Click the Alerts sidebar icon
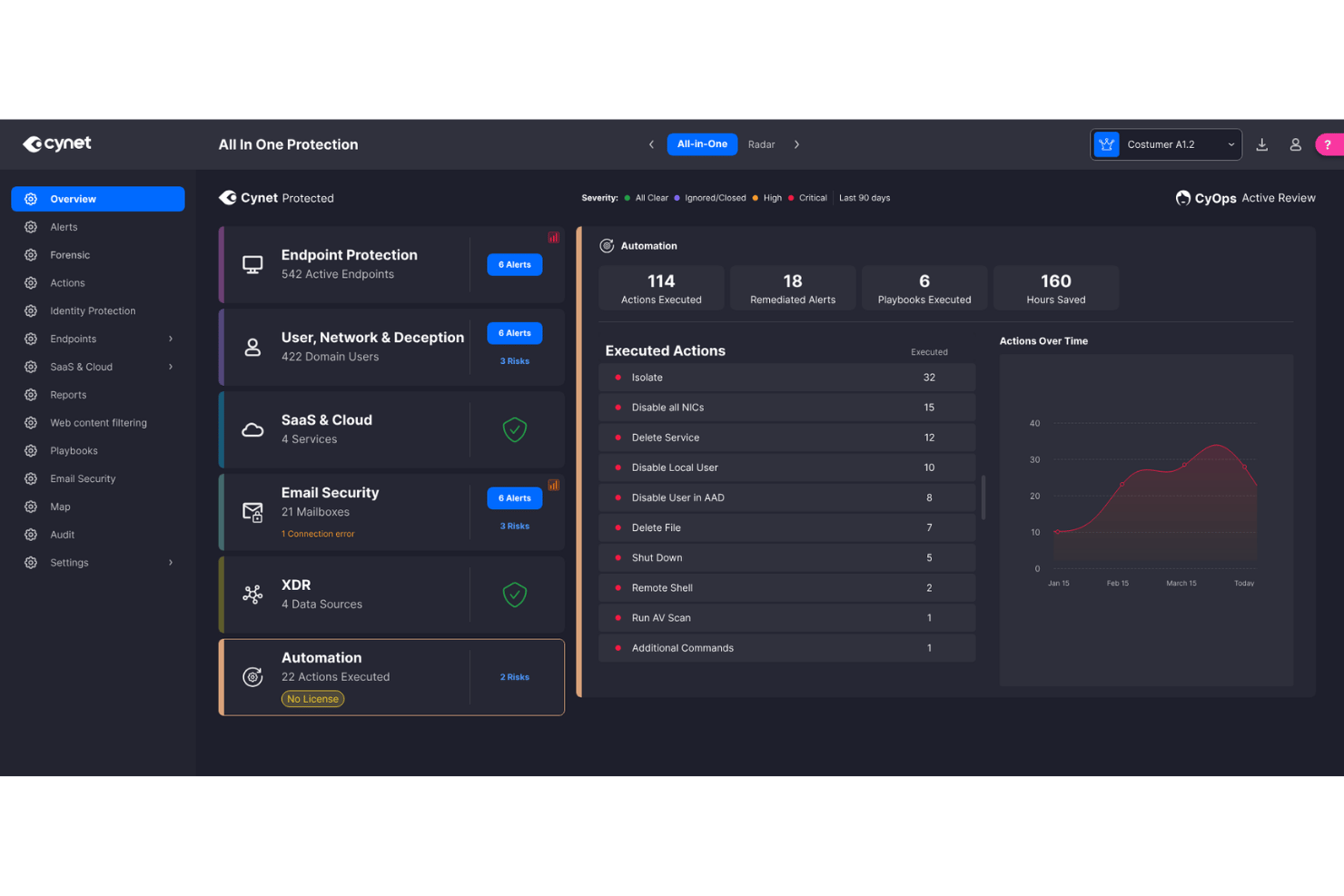The height and width of the screenshot is (896, 1344). [31, 227]
